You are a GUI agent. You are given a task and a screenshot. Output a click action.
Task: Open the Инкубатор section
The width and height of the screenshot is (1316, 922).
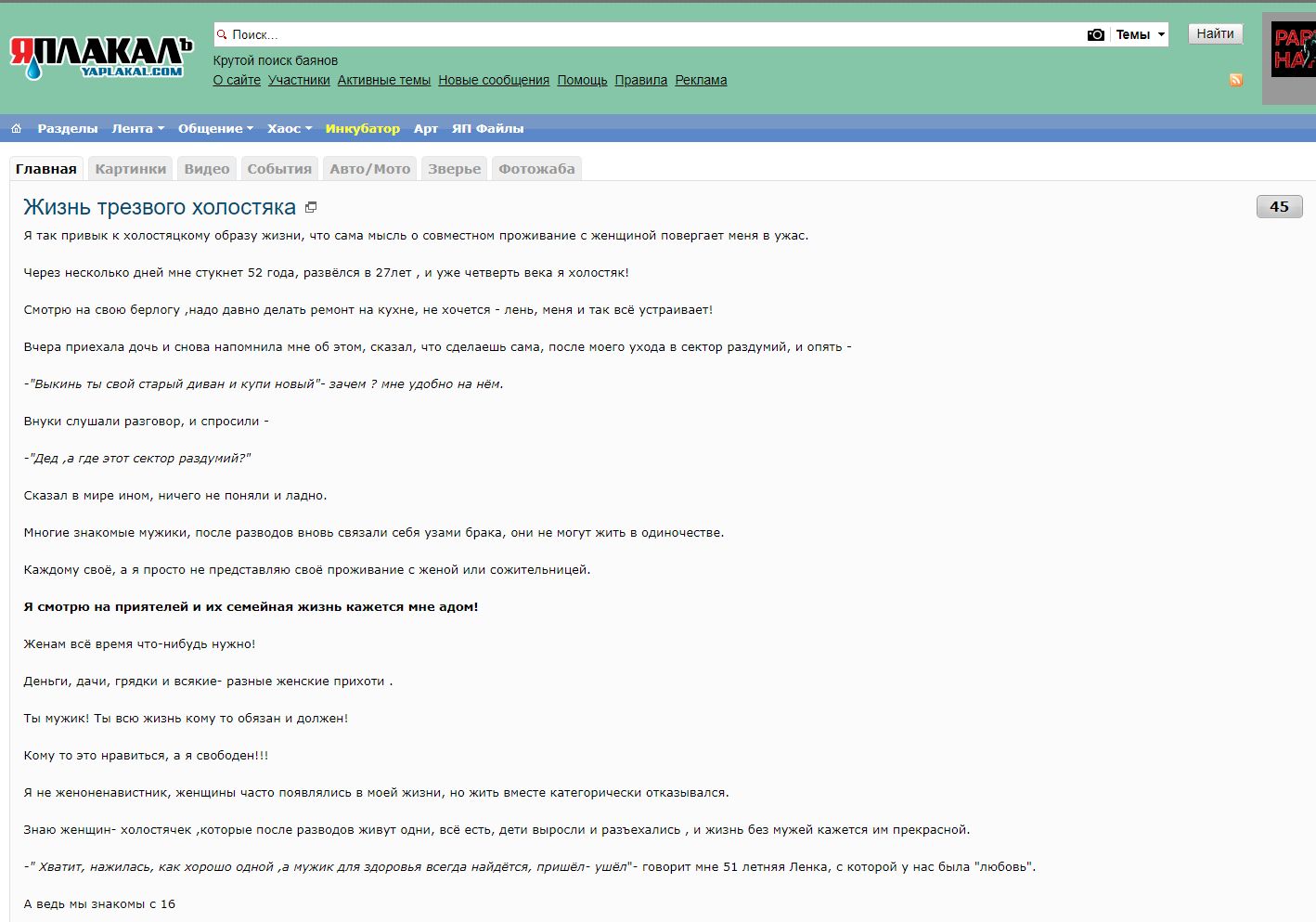[363, 128]
